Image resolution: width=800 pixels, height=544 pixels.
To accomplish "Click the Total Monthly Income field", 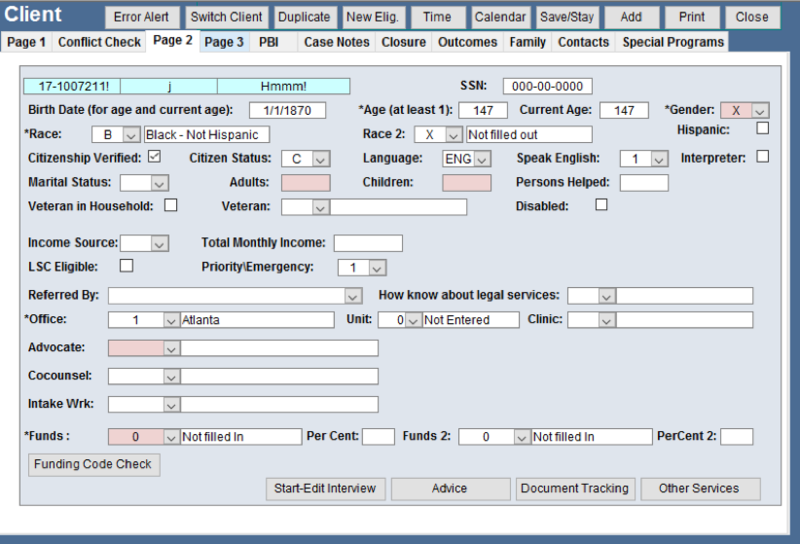I will tap(367, 243).
